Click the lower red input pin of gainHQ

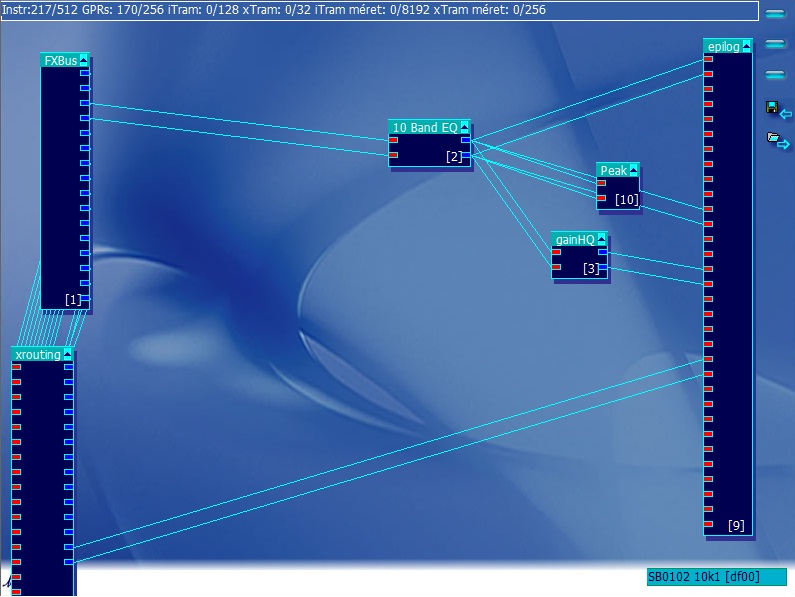pos(556,267)
